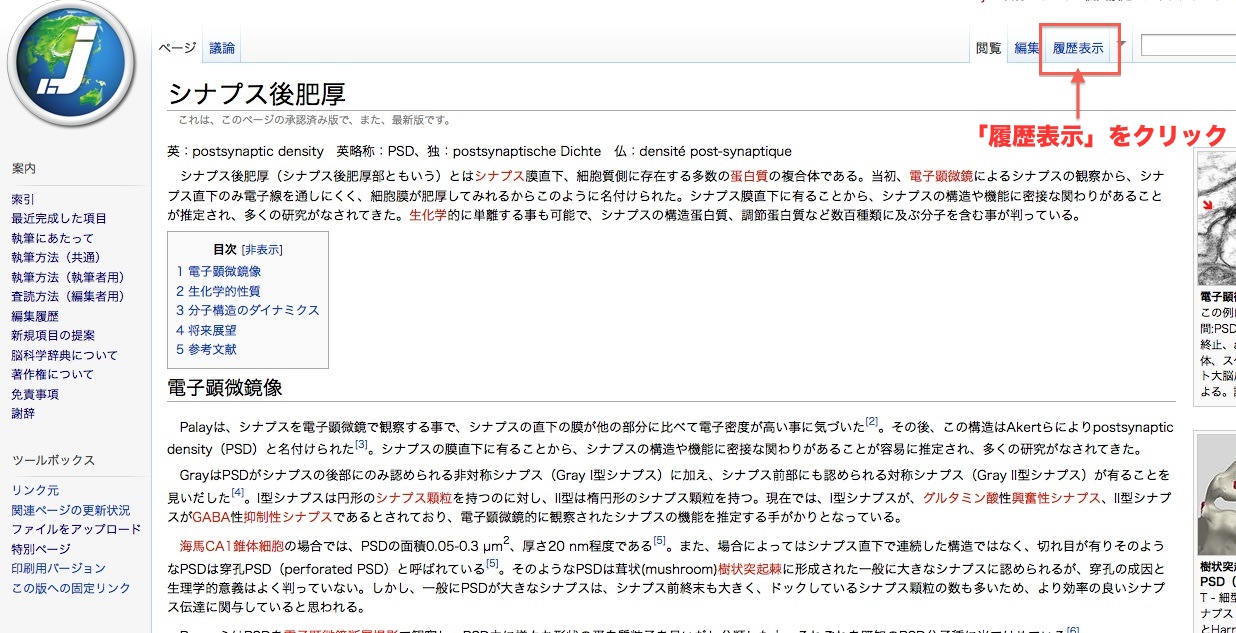Hide the table of contents with 非表示

point(262,250)
